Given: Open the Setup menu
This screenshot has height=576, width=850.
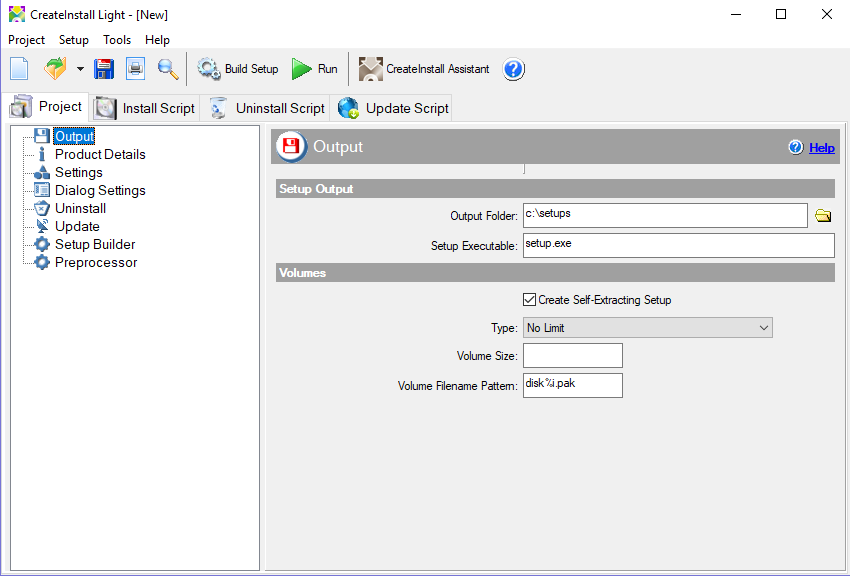Looking at the screenshot, I should (x=74, y=40).
